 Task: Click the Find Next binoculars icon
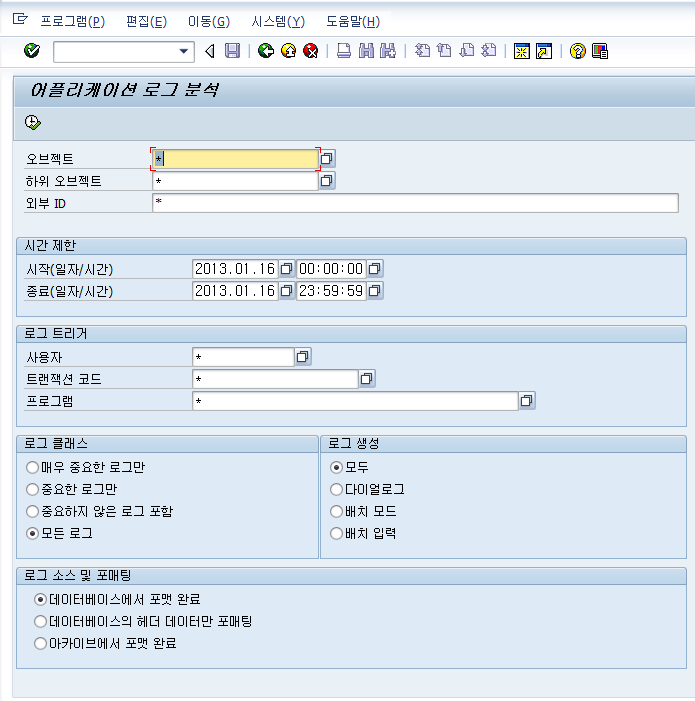click(388, 51)
